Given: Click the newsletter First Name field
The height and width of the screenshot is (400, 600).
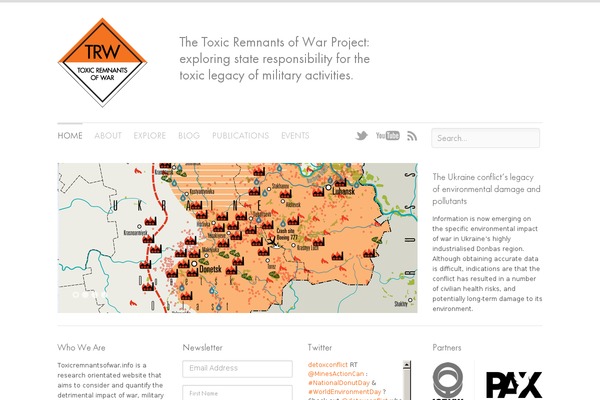Looking at the screenshot, I should [238, 393].
